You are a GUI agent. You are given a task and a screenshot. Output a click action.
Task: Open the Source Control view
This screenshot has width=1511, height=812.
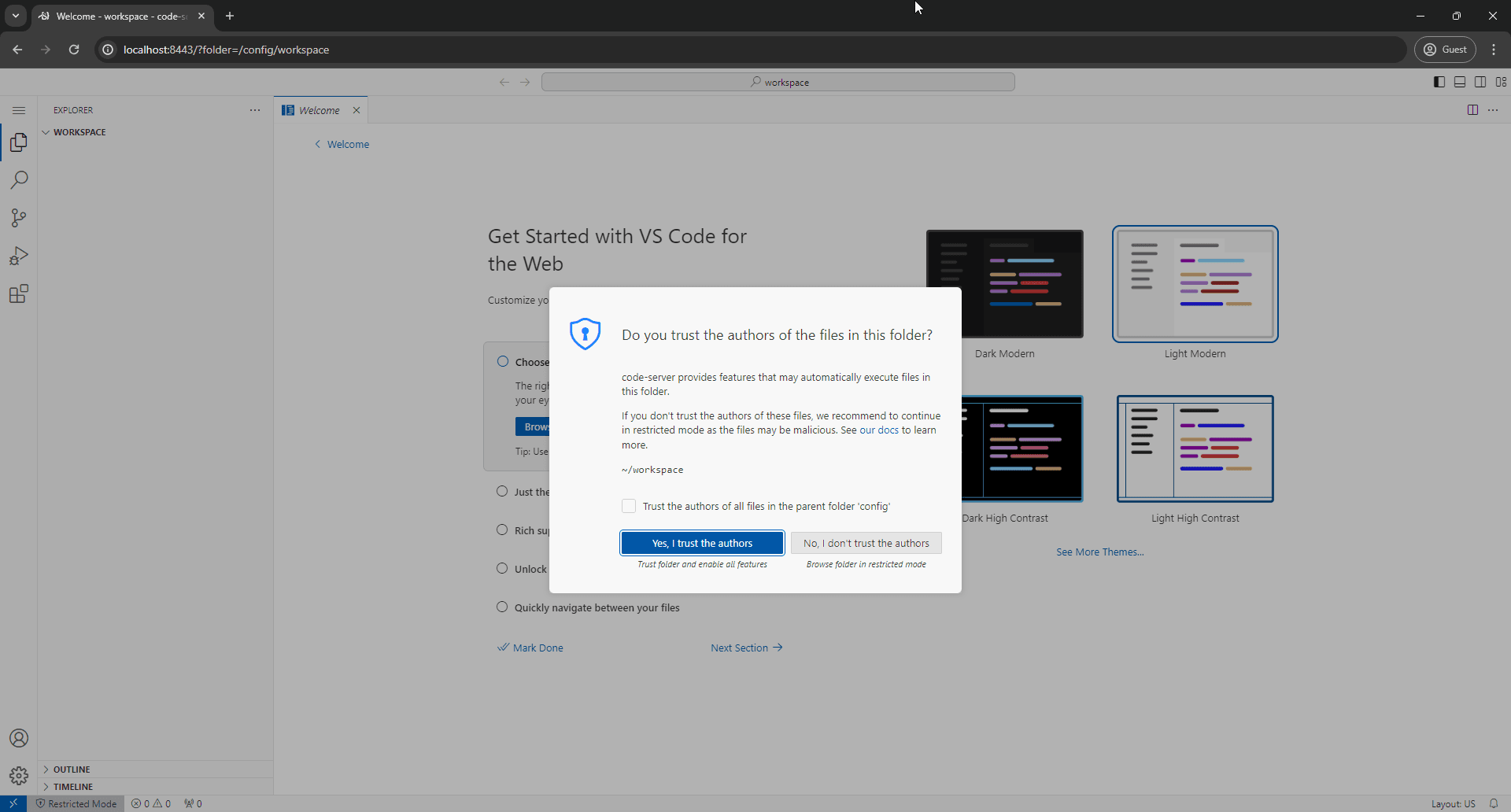click(x=18, y=218)
